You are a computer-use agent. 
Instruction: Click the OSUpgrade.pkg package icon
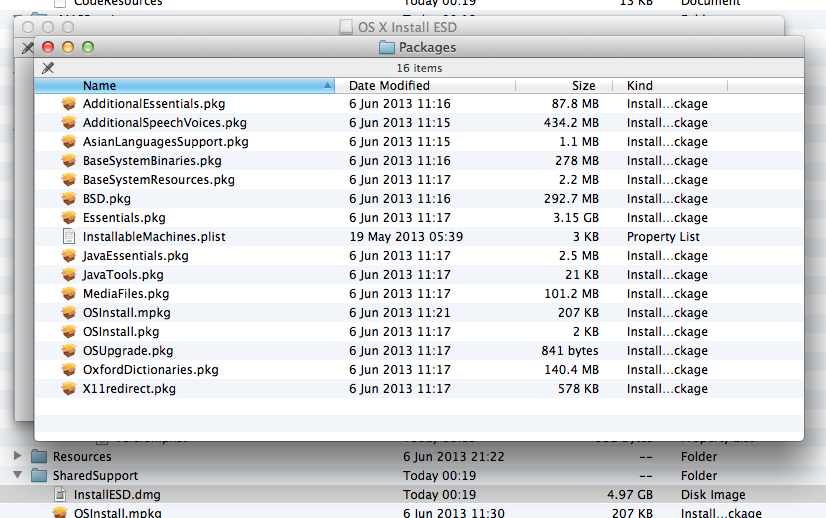(68, 350)
